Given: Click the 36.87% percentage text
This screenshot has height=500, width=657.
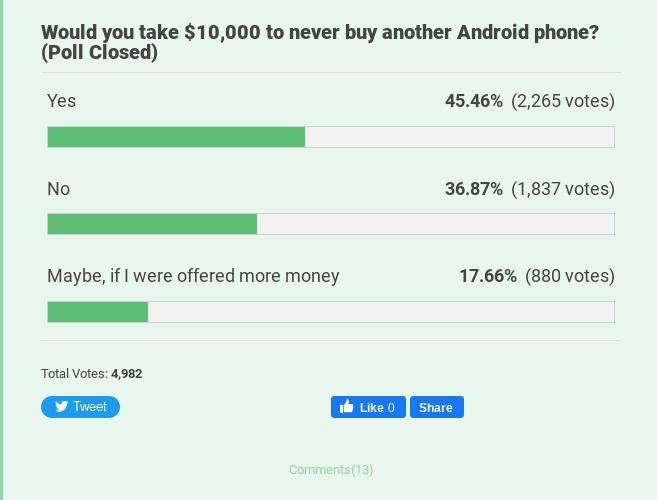Looking at the screenshot, I should [474, 189].
